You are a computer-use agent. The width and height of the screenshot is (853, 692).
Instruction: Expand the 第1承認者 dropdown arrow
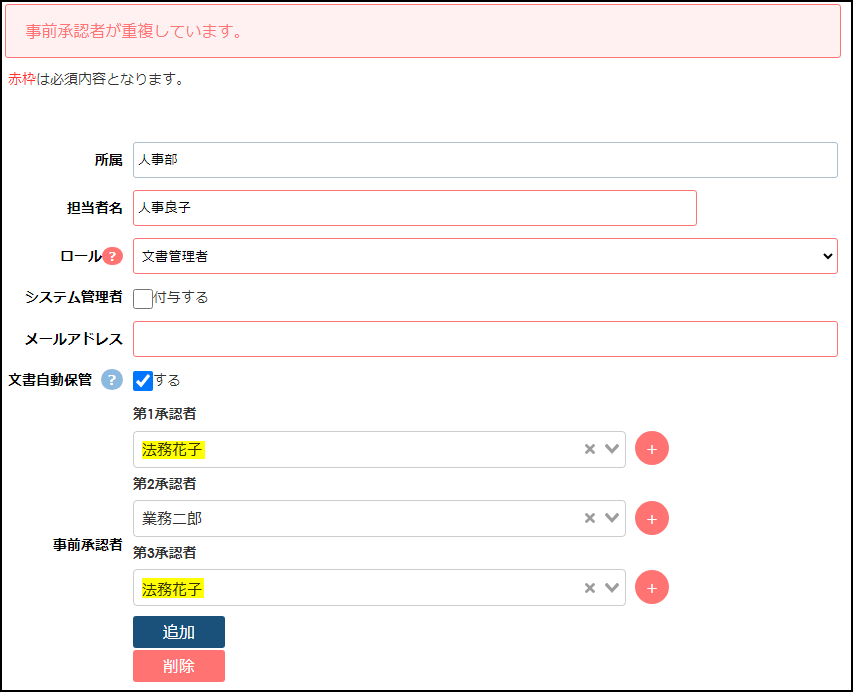pos(612,449)
